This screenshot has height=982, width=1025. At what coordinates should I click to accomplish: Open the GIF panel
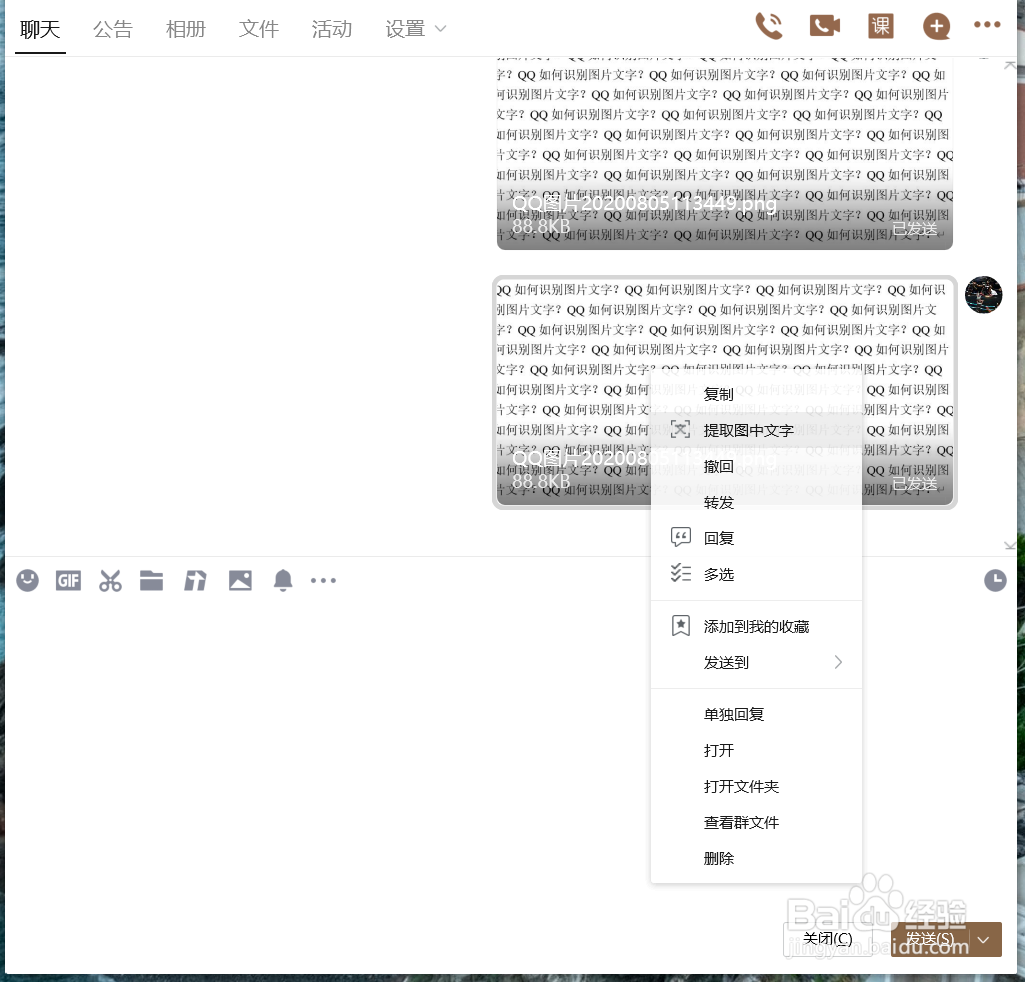68,580
